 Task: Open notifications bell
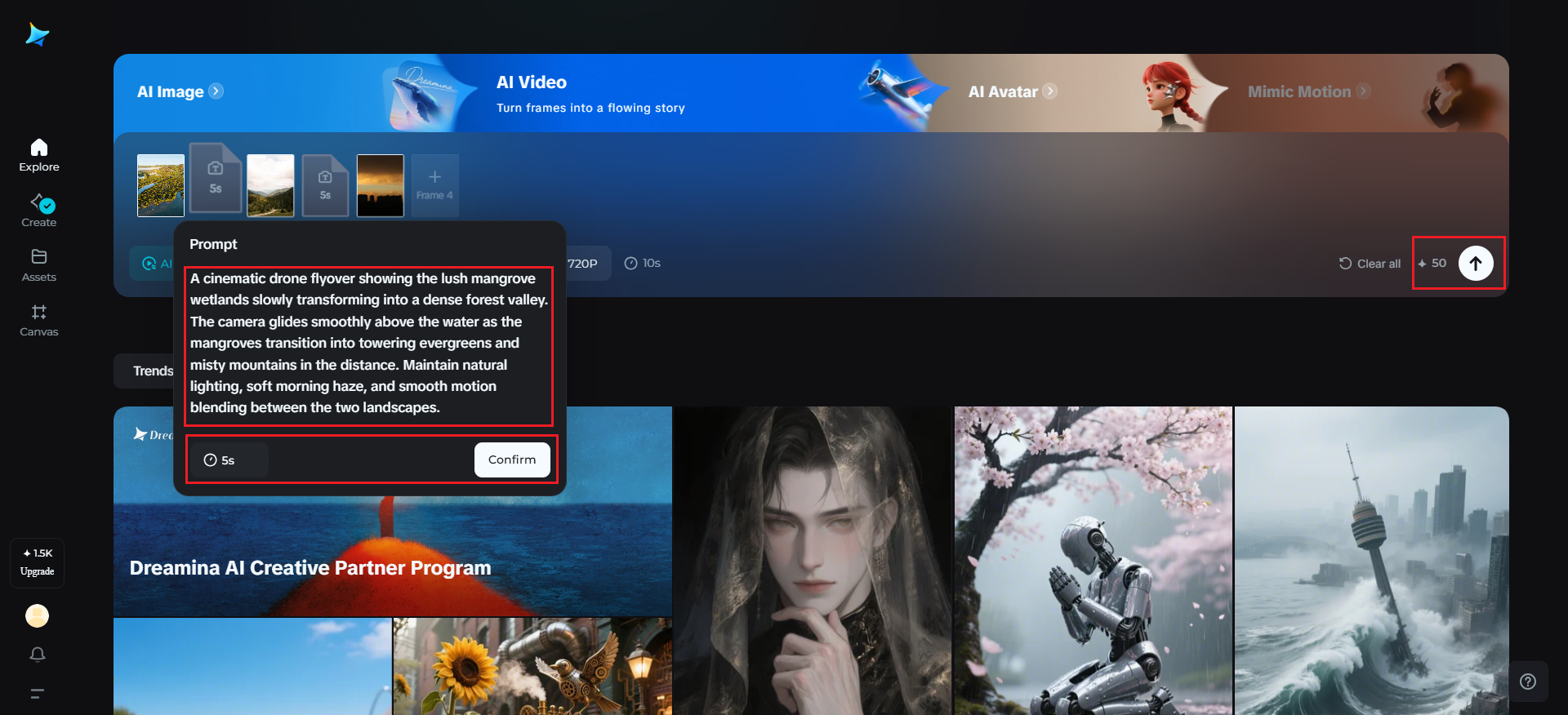click(38, 655)
